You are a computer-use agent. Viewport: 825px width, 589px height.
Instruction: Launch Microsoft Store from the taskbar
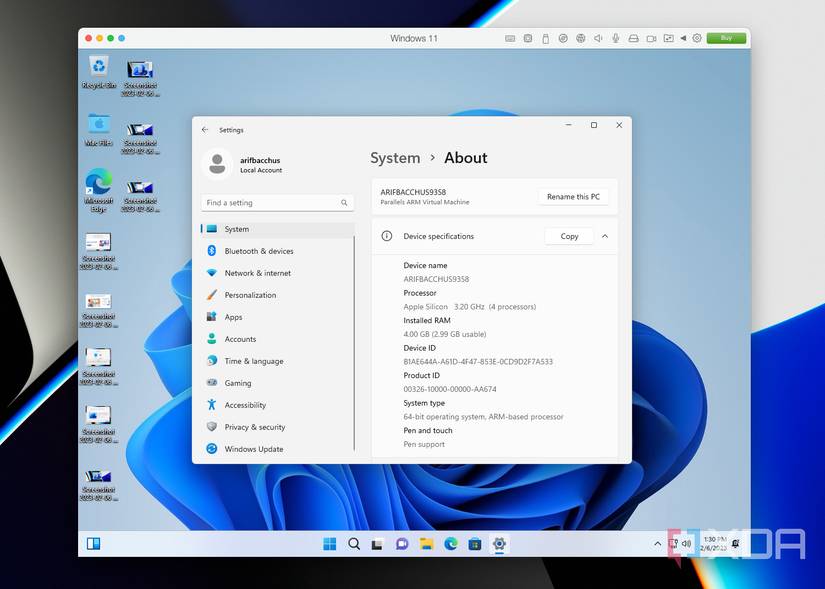475,544
